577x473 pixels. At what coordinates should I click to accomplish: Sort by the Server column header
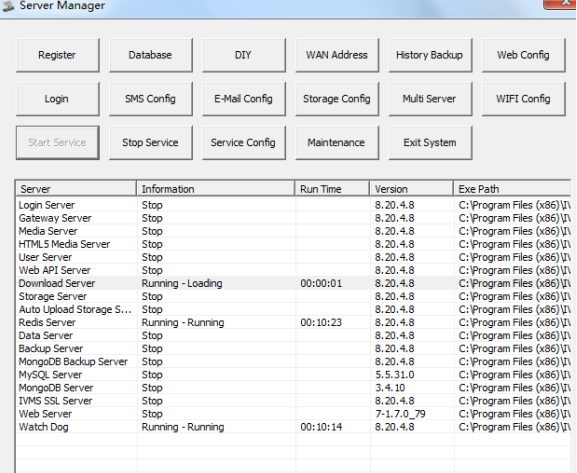pyautogui.click(x=76, y=189)
